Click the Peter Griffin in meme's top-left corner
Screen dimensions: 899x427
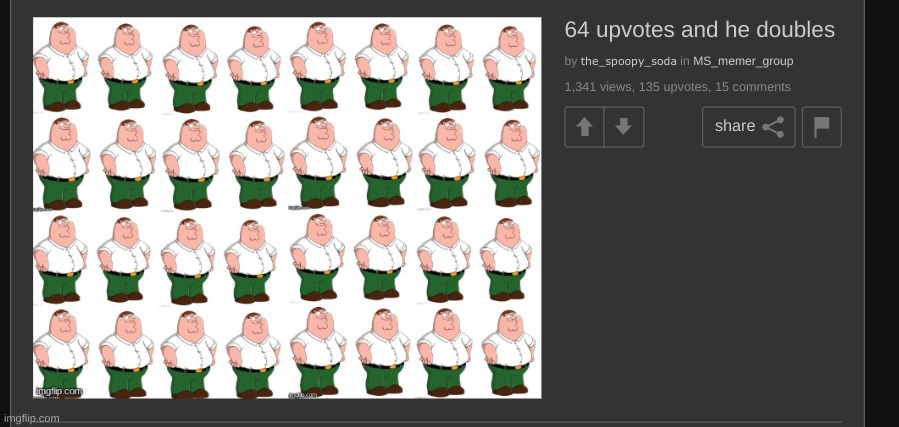(x=61, y=66)
